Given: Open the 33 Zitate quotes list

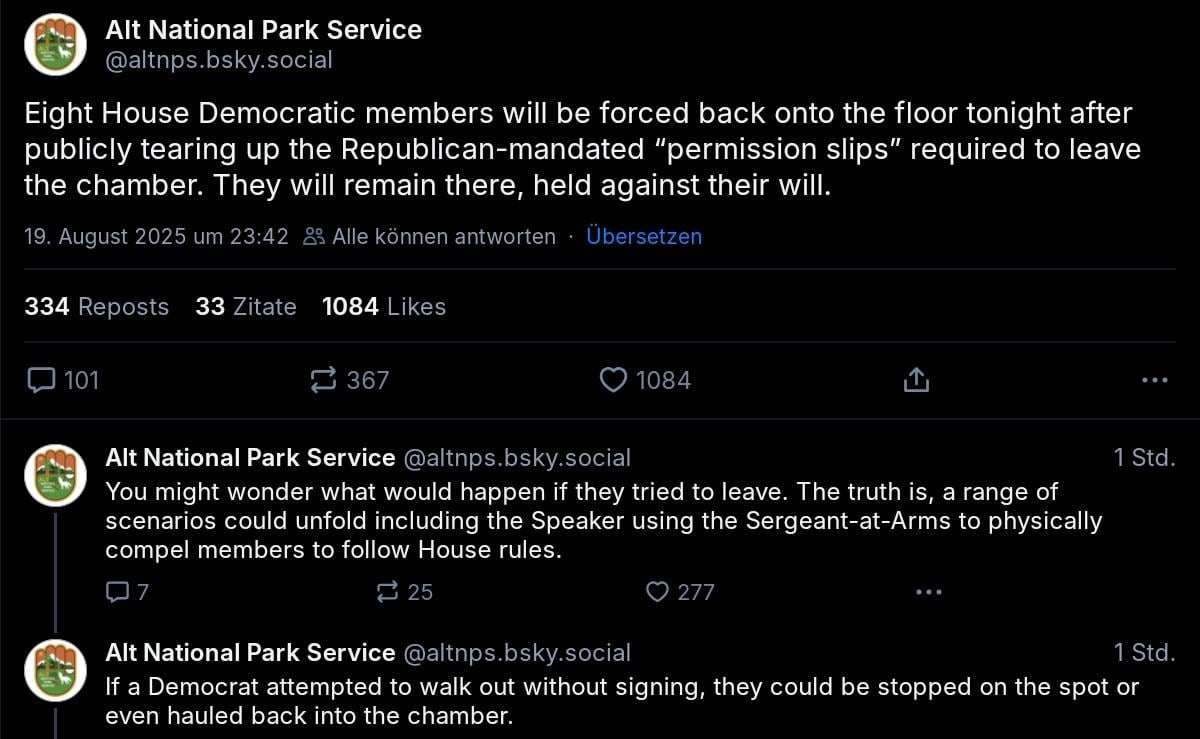Looking at the screenshot, I should coord(246,307).
